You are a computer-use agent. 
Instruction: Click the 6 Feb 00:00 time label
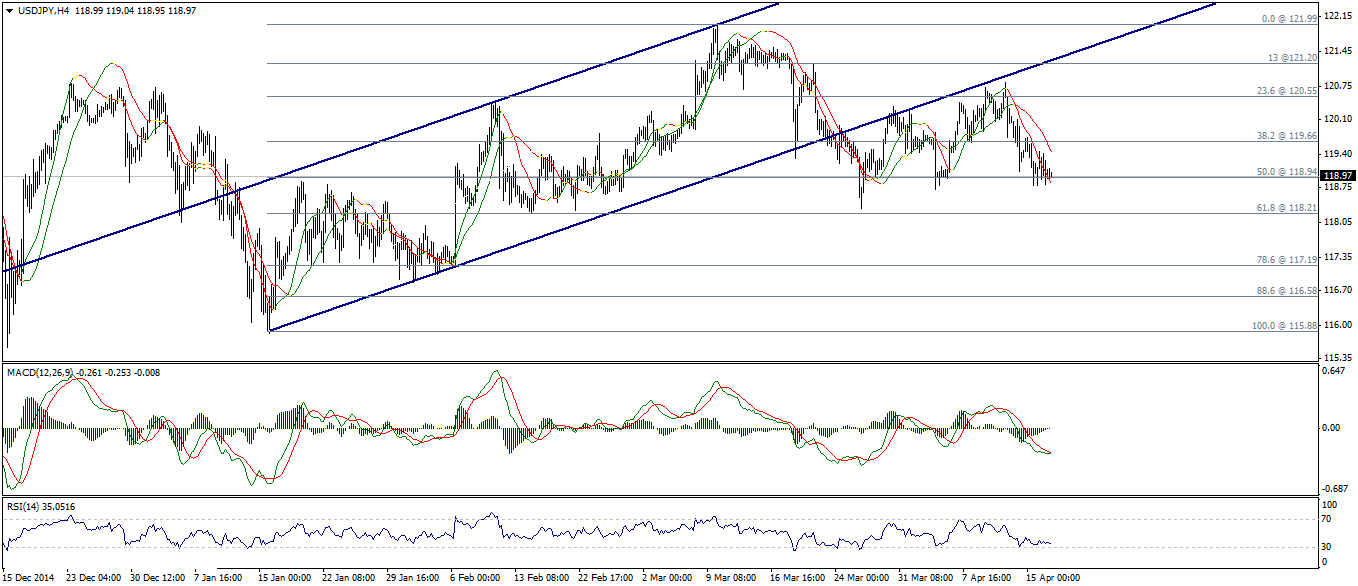[x=475, y=577]
